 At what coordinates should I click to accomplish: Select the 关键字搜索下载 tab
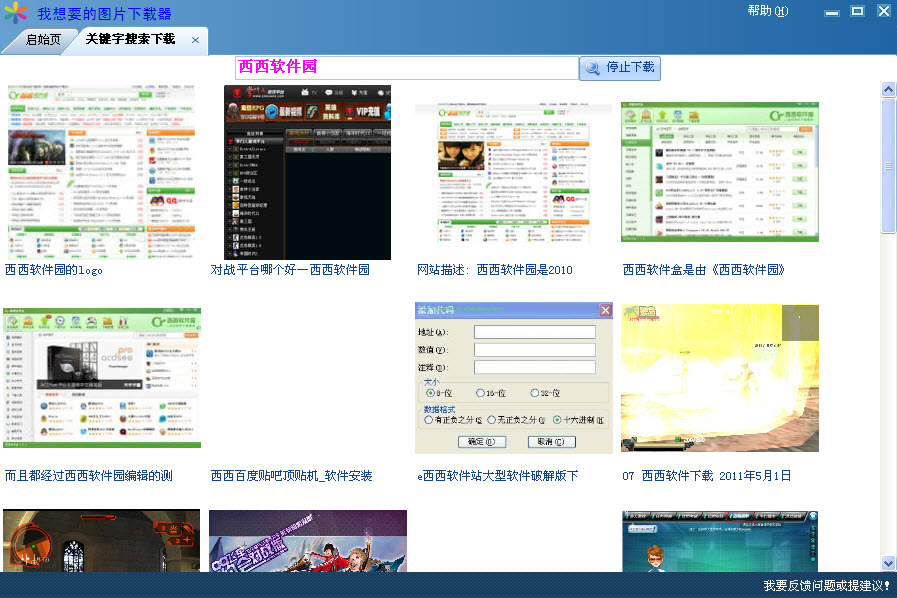pos(130,40)
